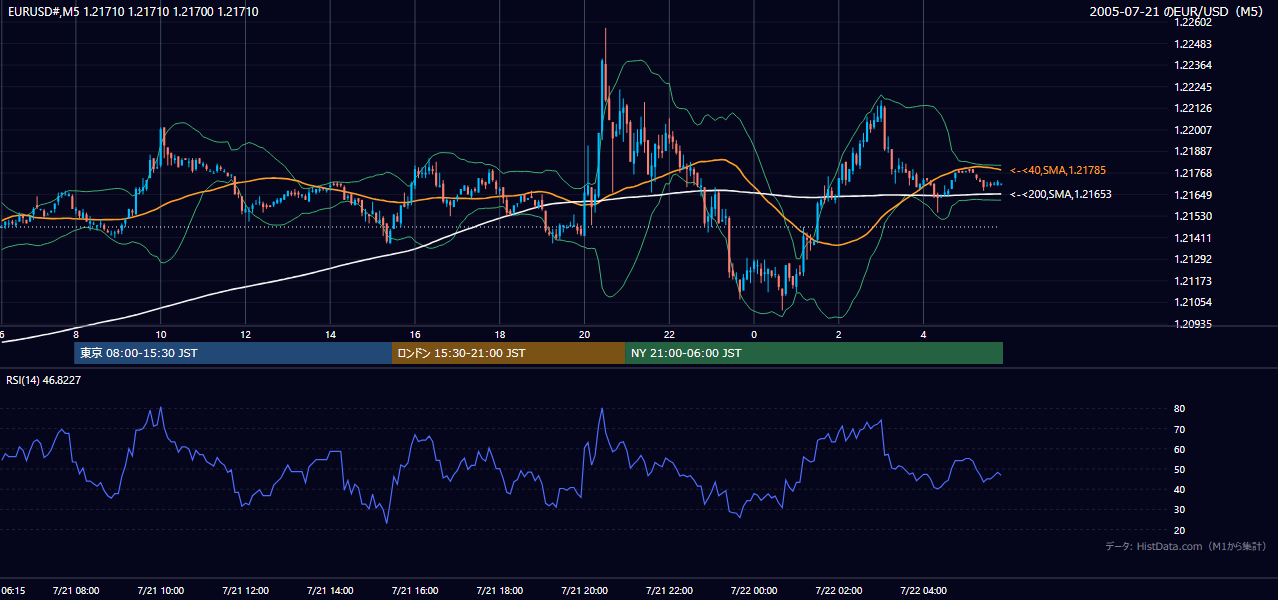Click bottom time label 7/21 12:00
Viewport: 1278px width, 600px height.
tap(246, 590)
